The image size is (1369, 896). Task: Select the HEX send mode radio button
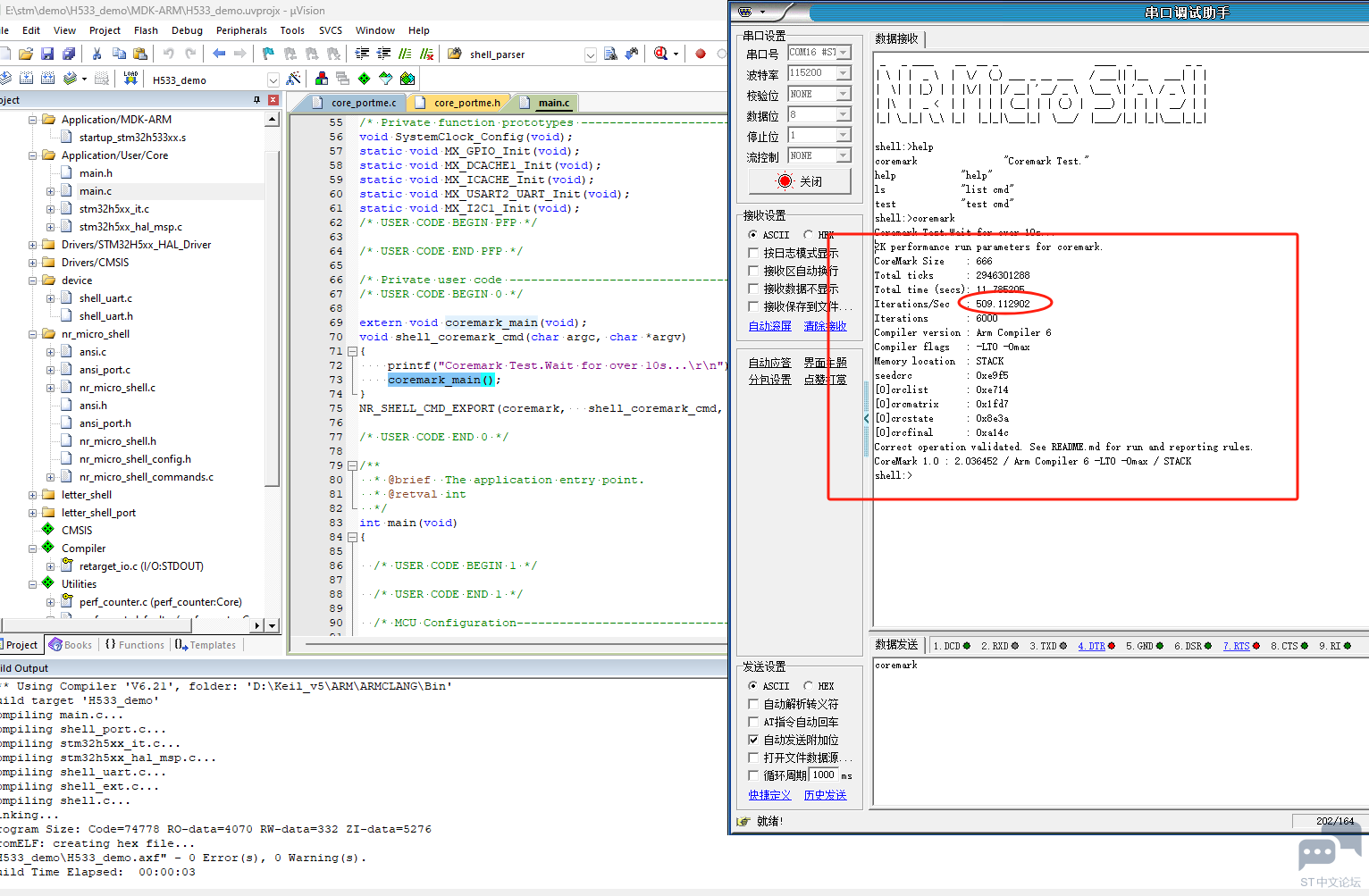pyautogui.click(x=808, y=686)
